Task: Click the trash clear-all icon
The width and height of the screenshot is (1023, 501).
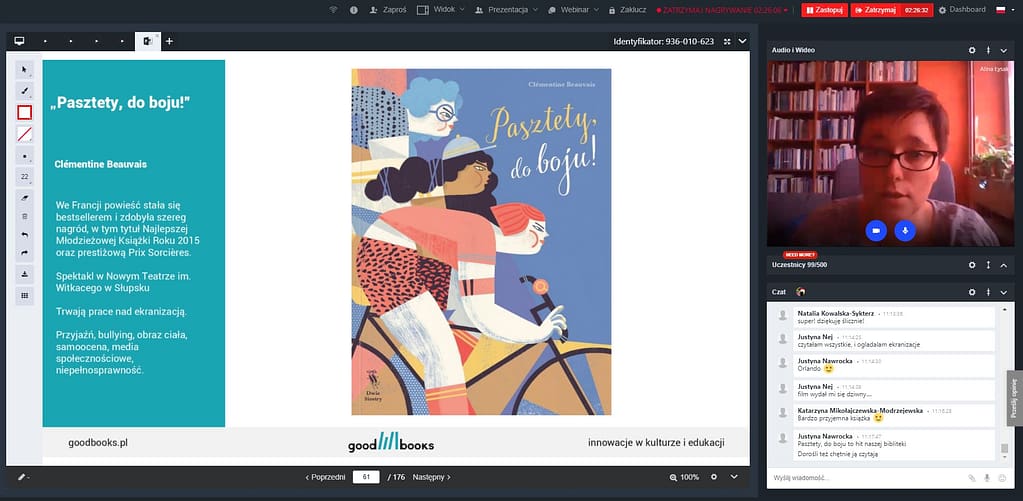Action: coord(24,216)
